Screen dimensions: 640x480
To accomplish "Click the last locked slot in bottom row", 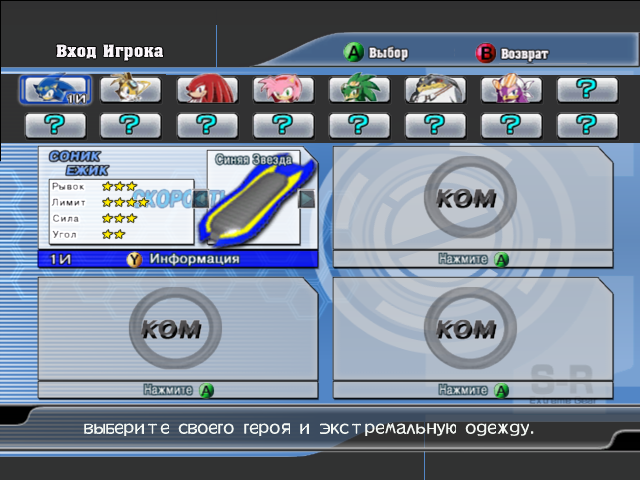I will pos(587,125).
